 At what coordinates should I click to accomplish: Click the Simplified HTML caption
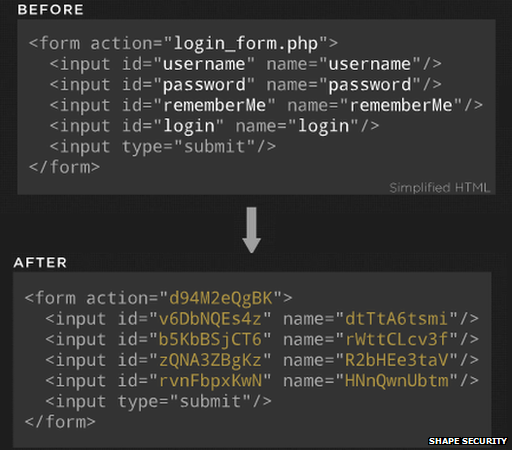pos(440,188)
